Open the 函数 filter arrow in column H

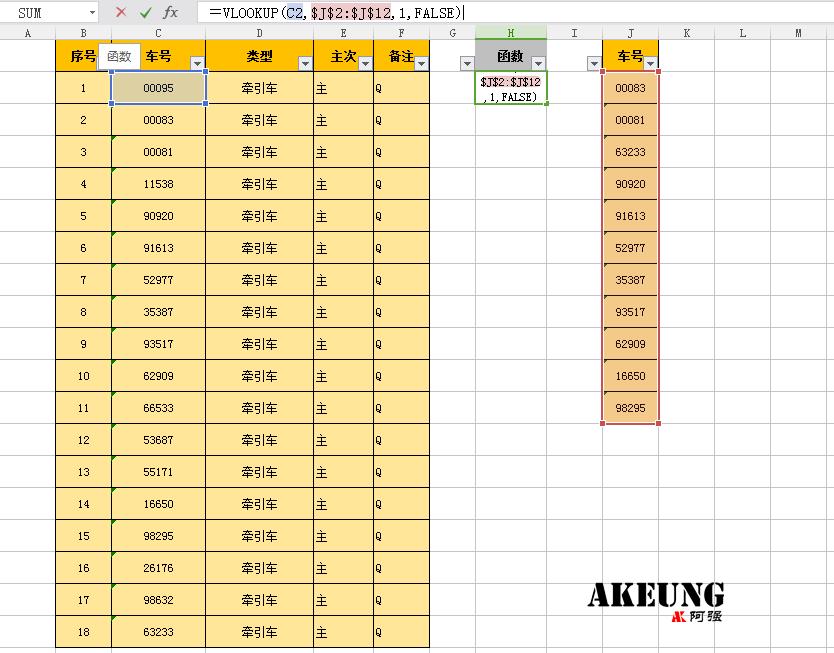tap(538, 64)
